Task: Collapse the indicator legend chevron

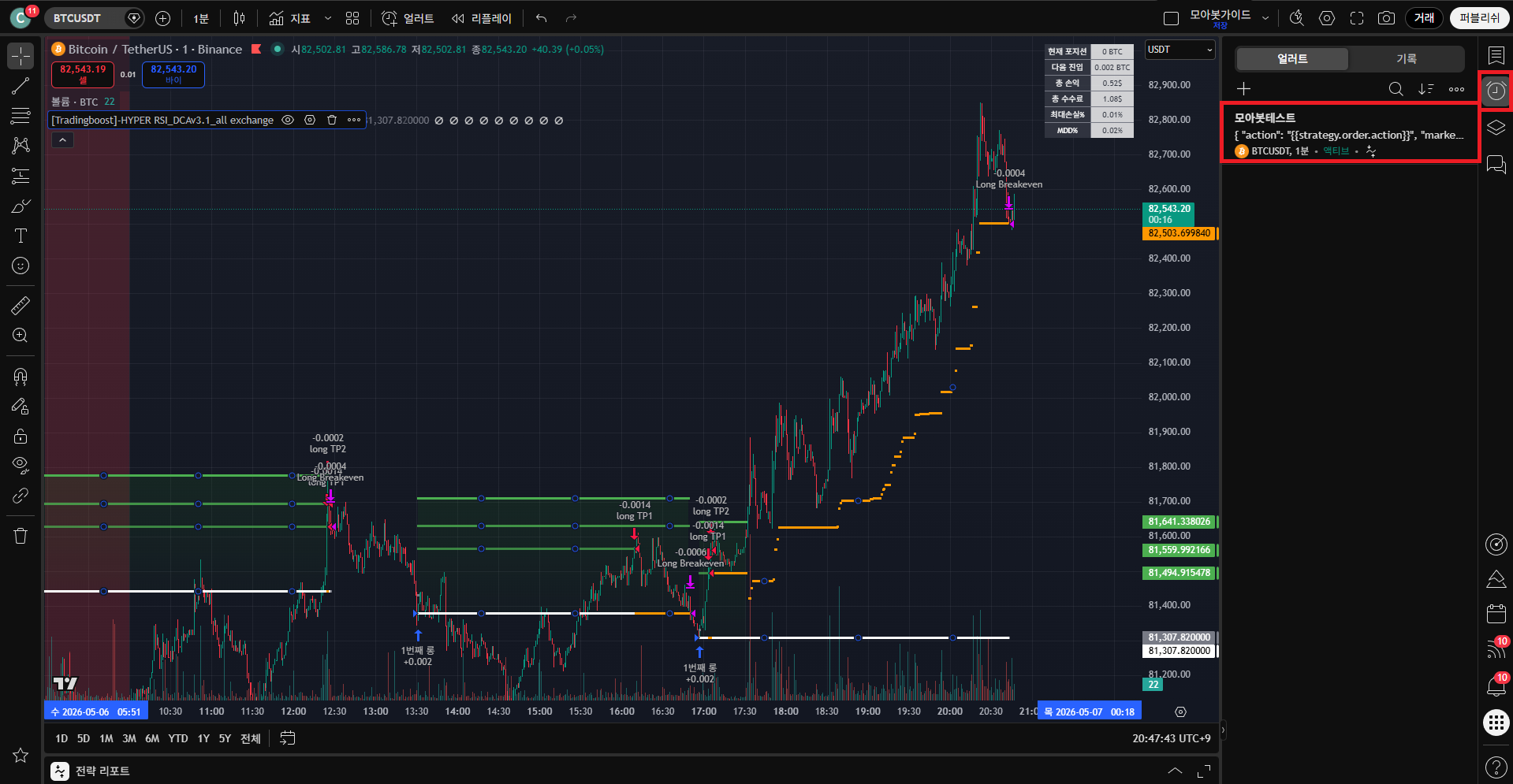Action: [x=62, y=139]
